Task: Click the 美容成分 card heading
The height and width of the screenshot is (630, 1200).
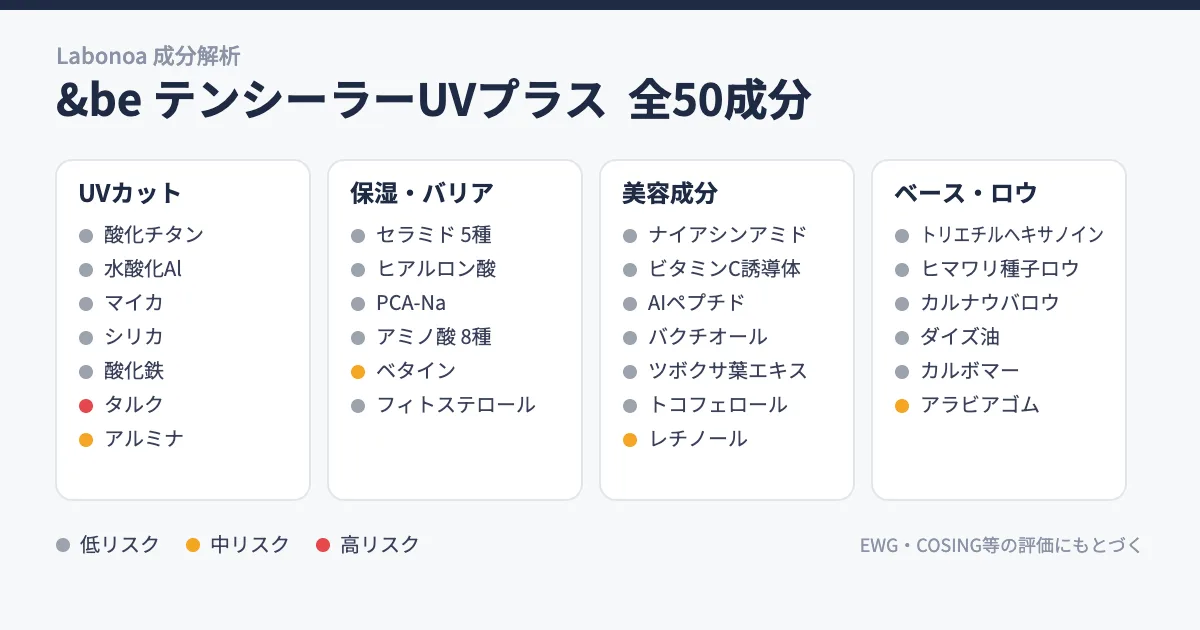Action: [670, 193]
